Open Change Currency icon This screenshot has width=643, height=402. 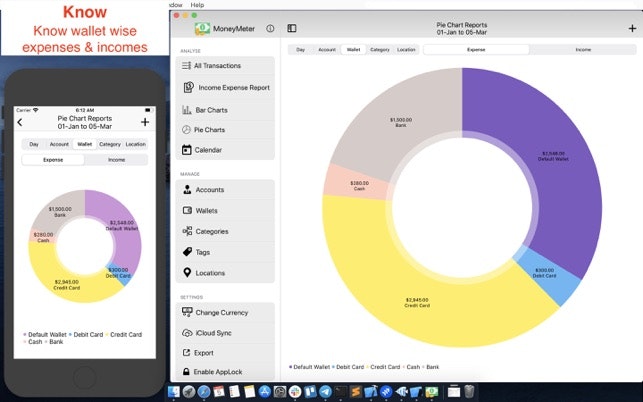pyautogui.click(x=187, y=312)
